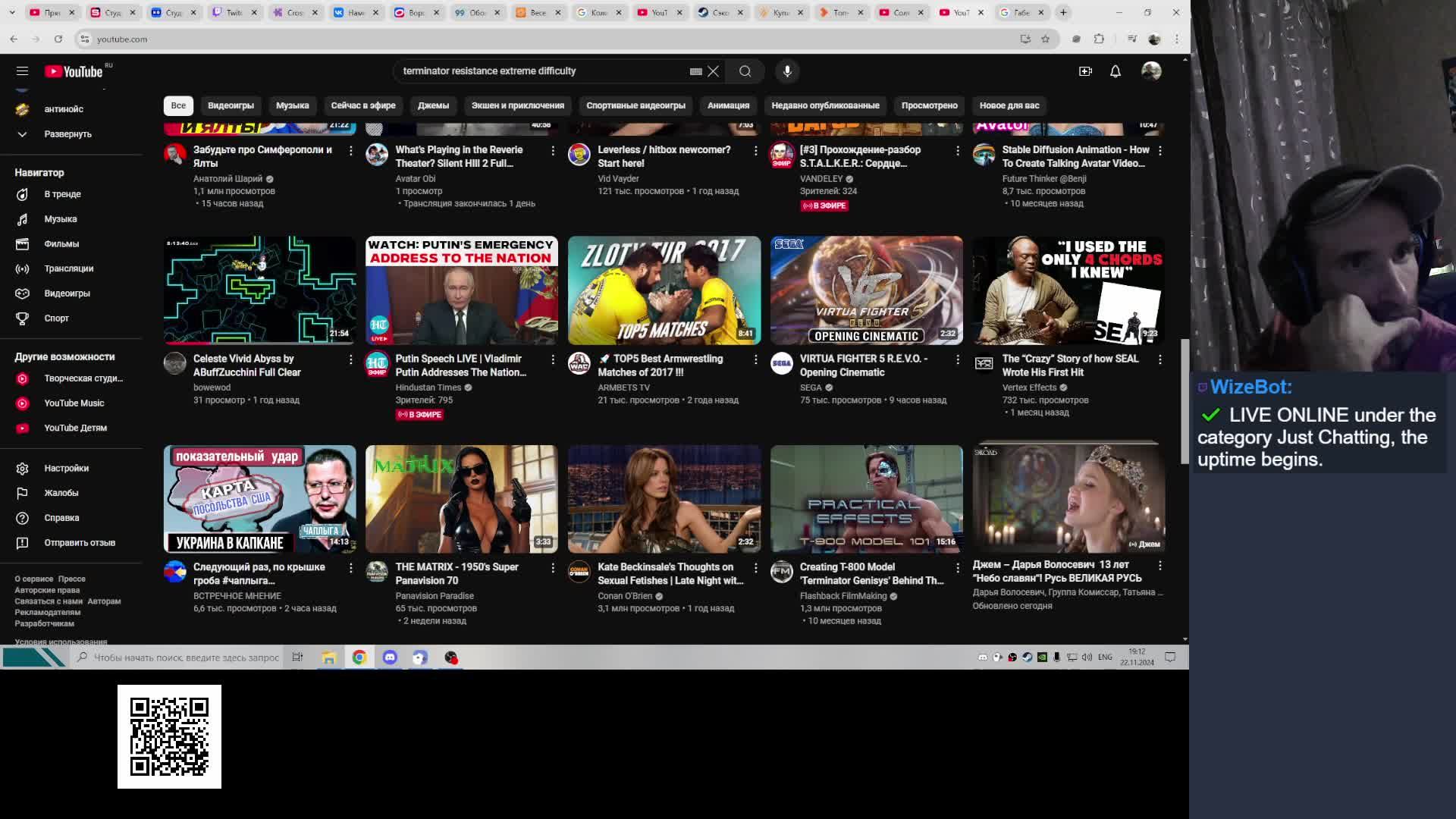Click the page vertical scrollbar thumb
The width and height of the screenshot is (1456, 819).
(1185, 402)
